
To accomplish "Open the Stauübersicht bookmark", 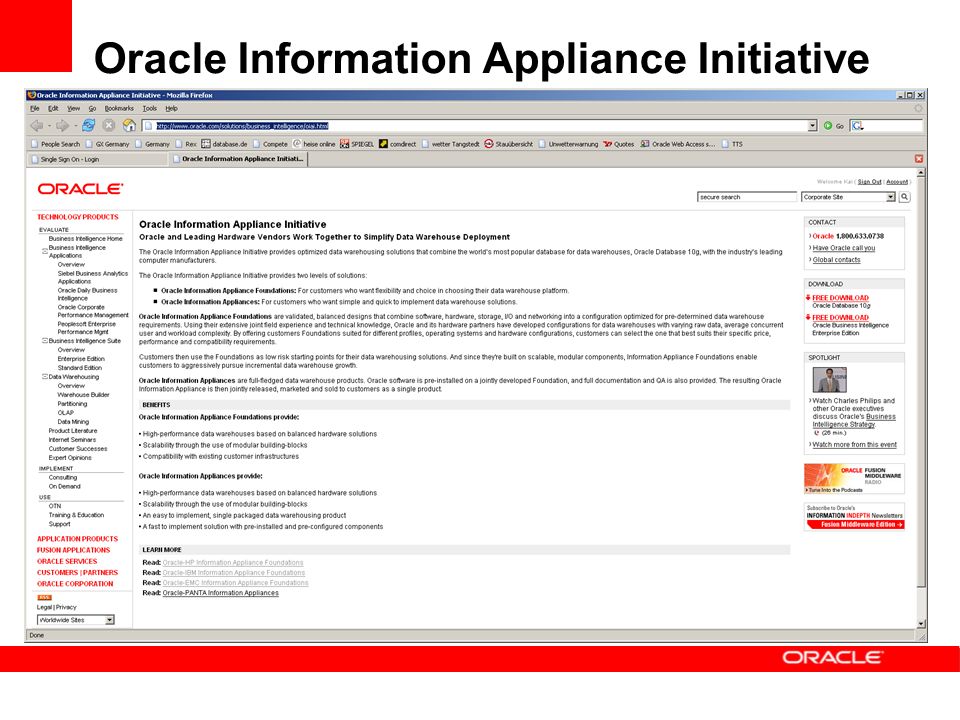I will (x=509, y=144).
